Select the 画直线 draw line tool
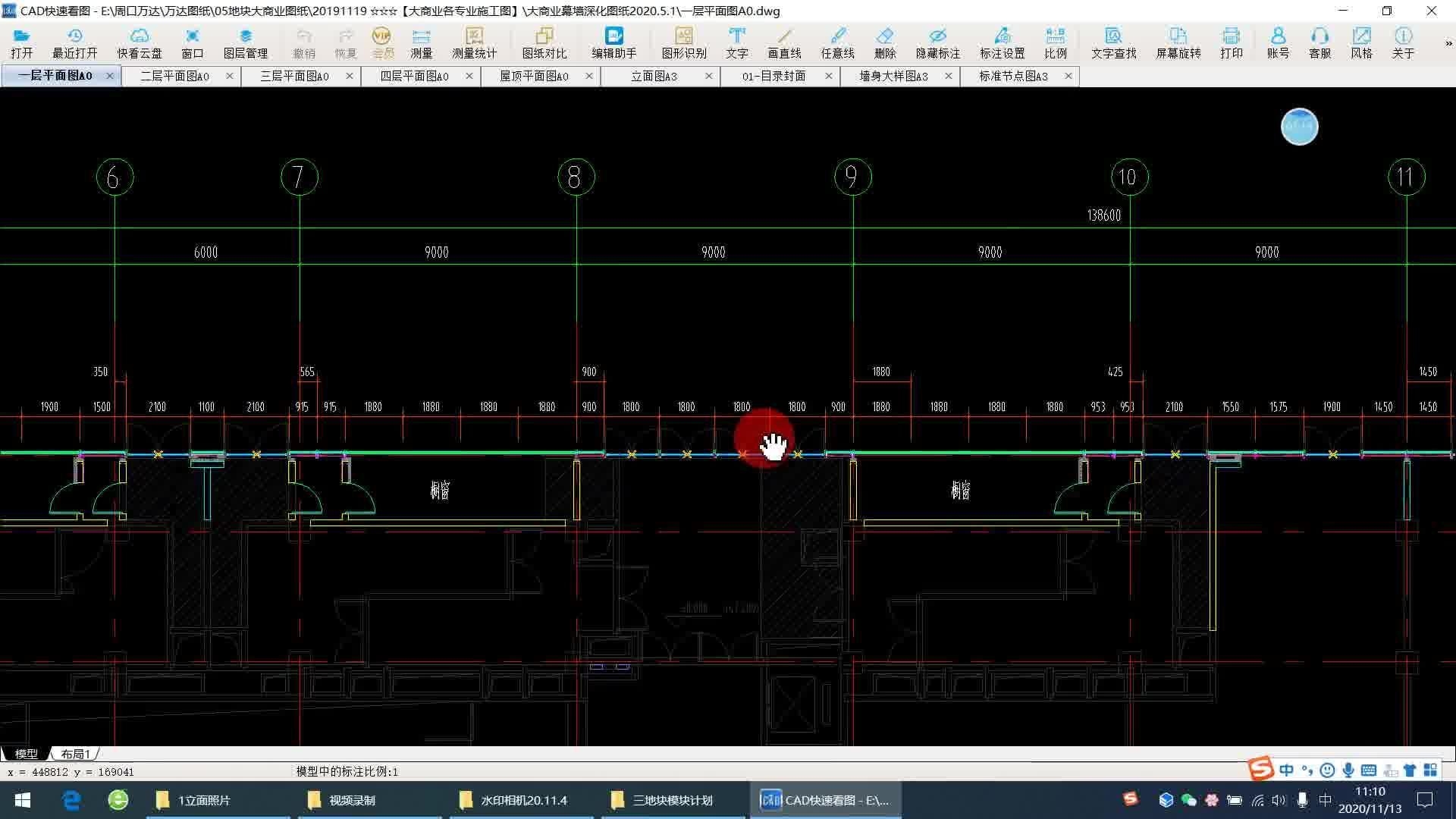 pyautogui.click(x=783, y=42)
